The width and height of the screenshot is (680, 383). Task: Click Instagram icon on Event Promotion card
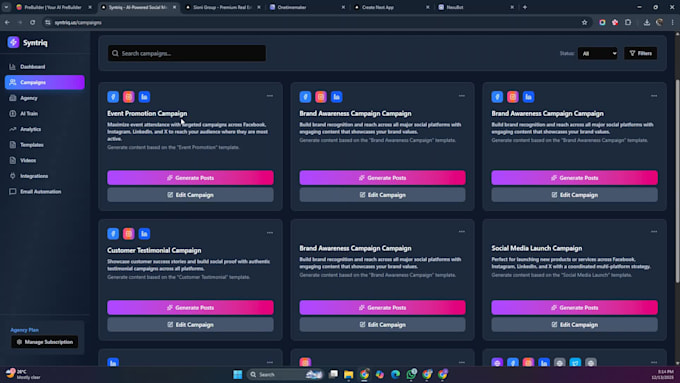tap(129, 97)
